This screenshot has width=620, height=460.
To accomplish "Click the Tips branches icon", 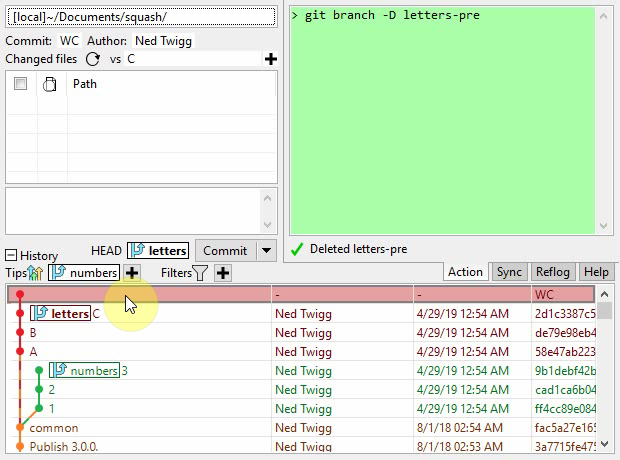I will (37, 273).
